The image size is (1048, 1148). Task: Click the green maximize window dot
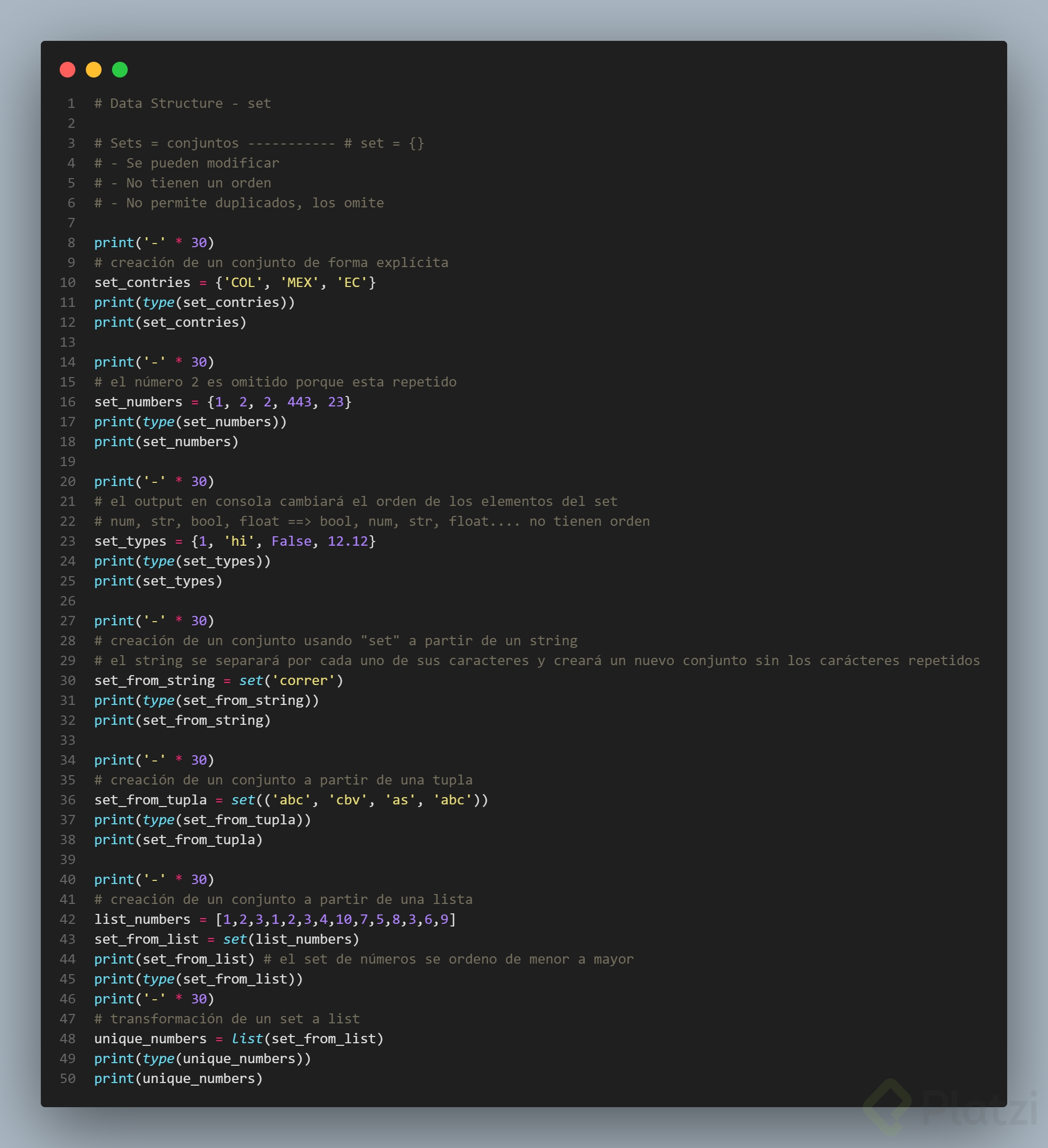click(119, 70)
